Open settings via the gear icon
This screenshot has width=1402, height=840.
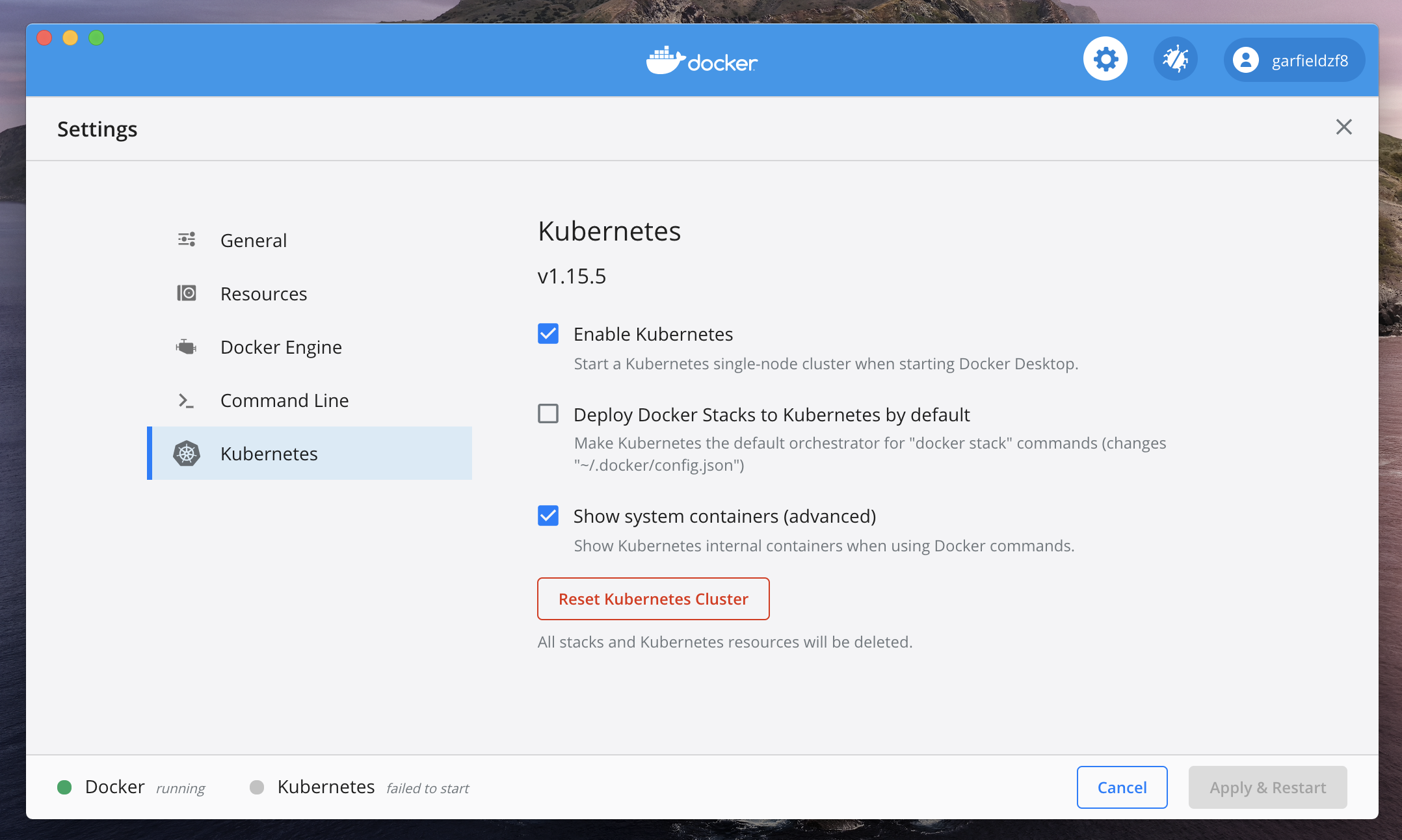coord(1105,59)
